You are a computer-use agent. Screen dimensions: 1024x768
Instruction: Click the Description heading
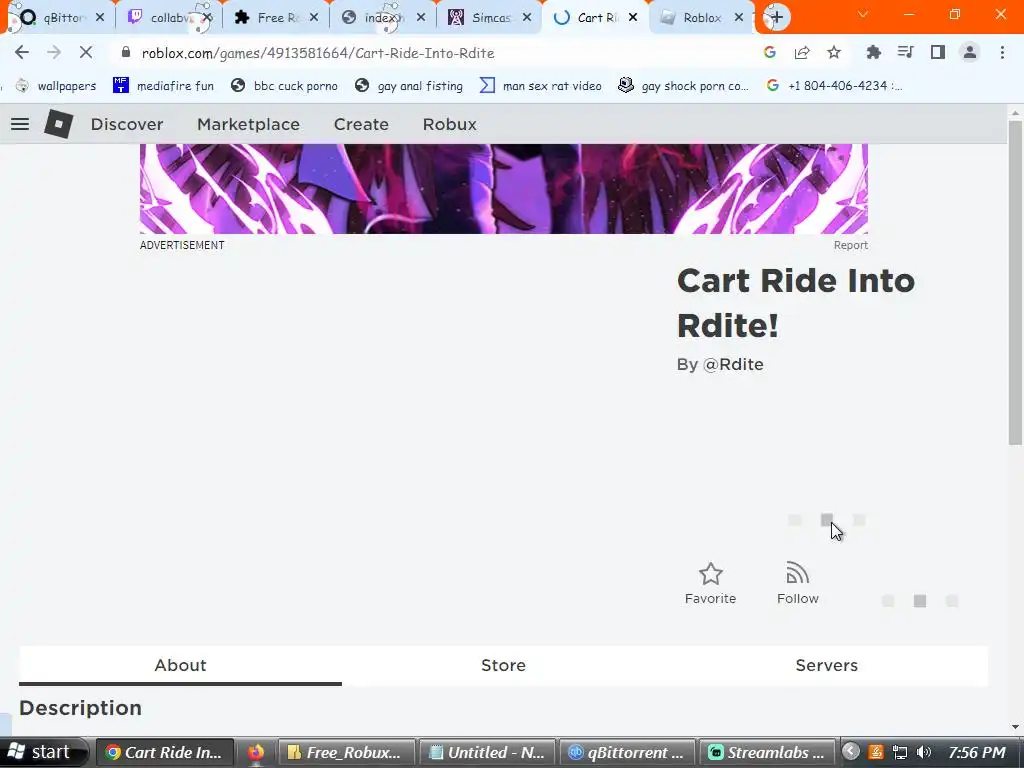coord(80,708)
